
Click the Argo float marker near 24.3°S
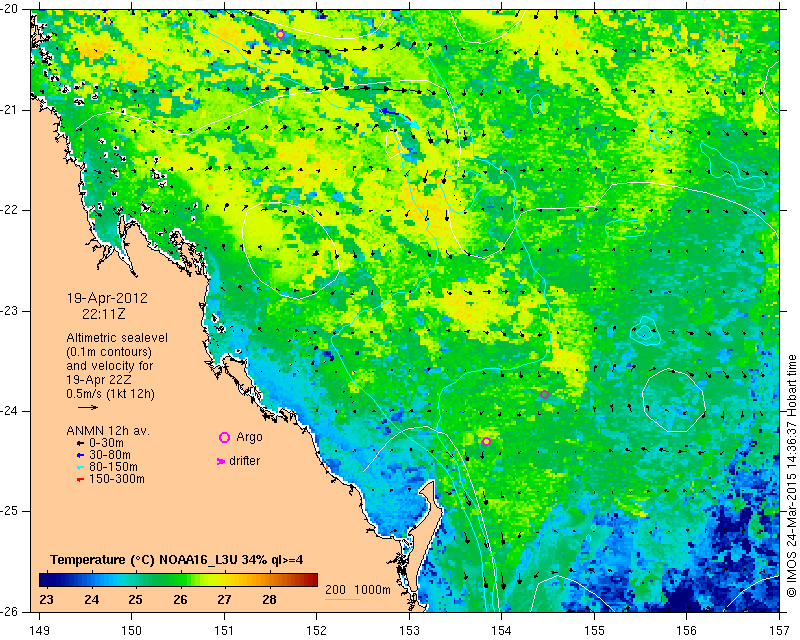[486, 441]
